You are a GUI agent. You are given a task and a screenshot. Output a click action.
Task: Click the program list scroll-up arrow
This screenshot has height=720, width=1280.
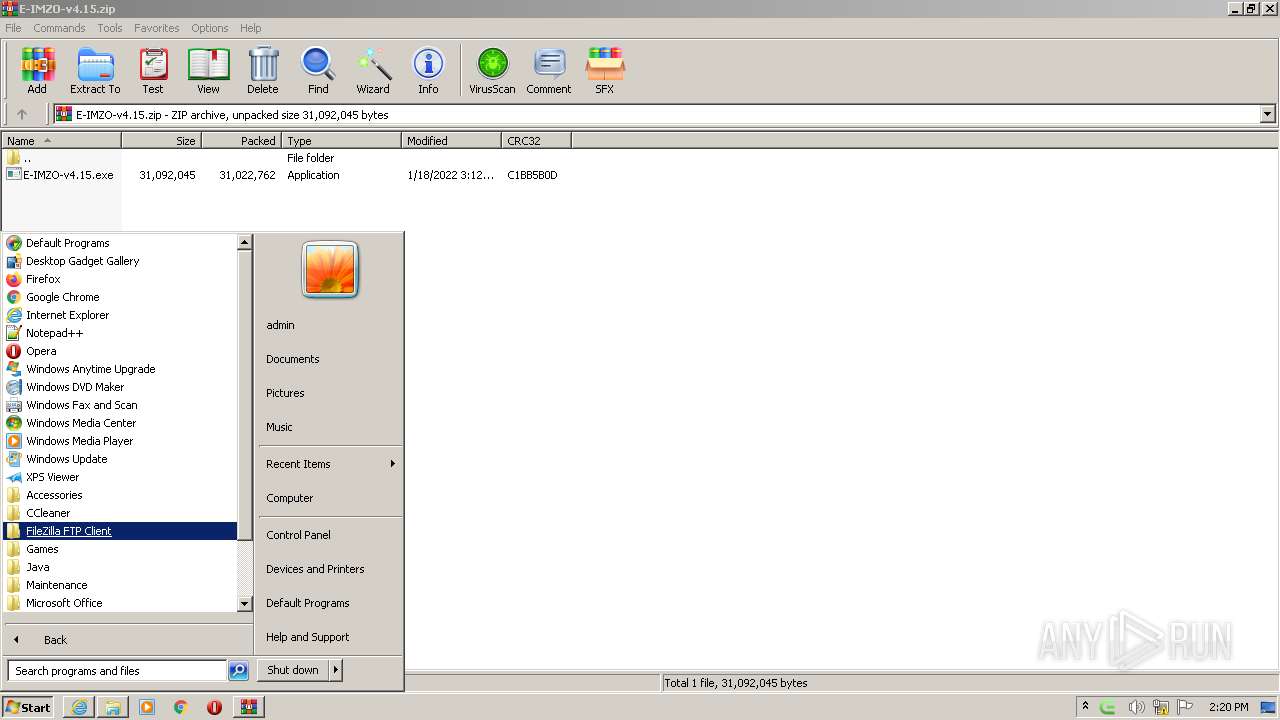(245, 242)
